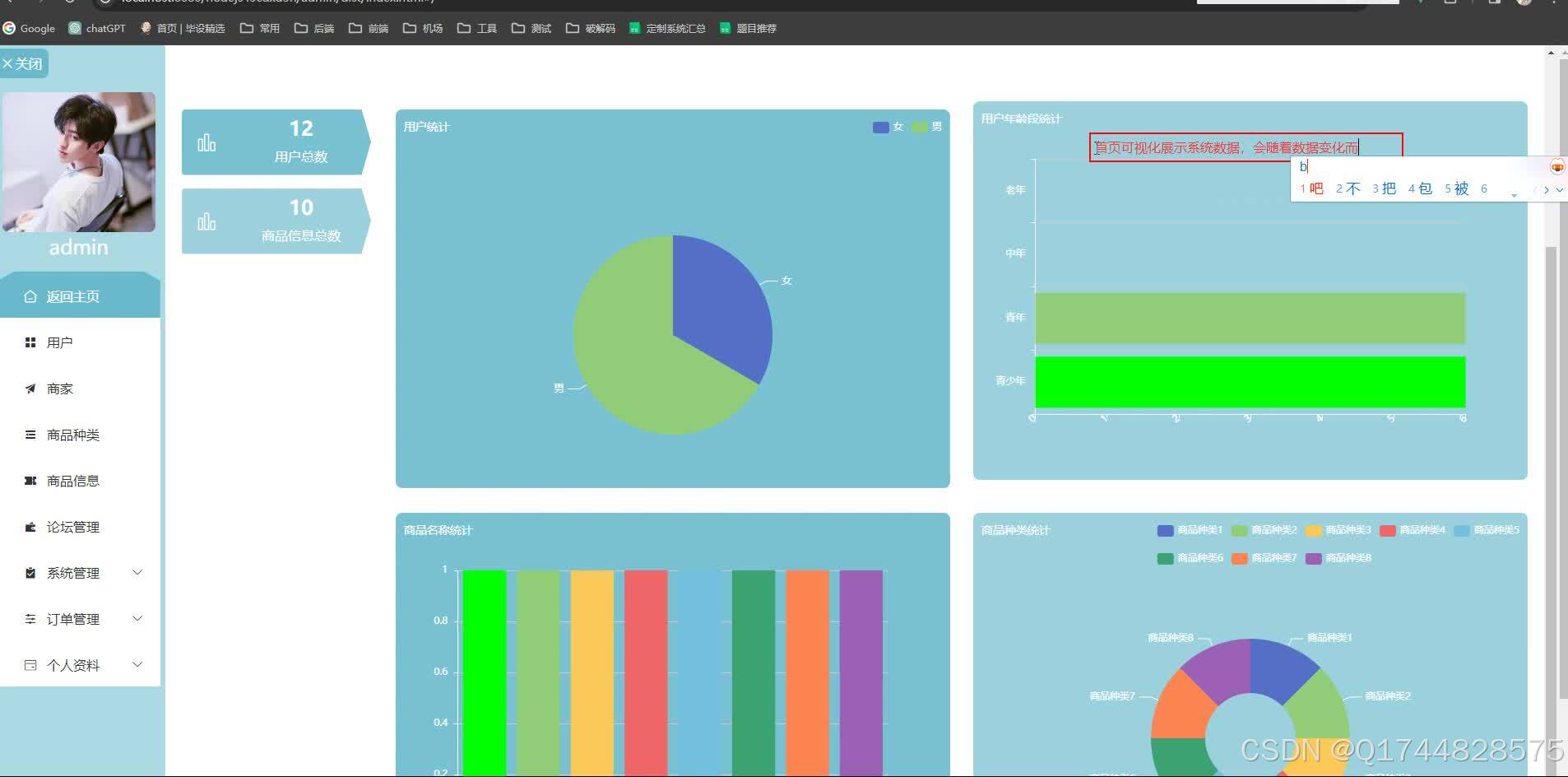1568x777 pixels.
Task: Click the 关闭 close button in the sidebar
Action: pos(23,63)
